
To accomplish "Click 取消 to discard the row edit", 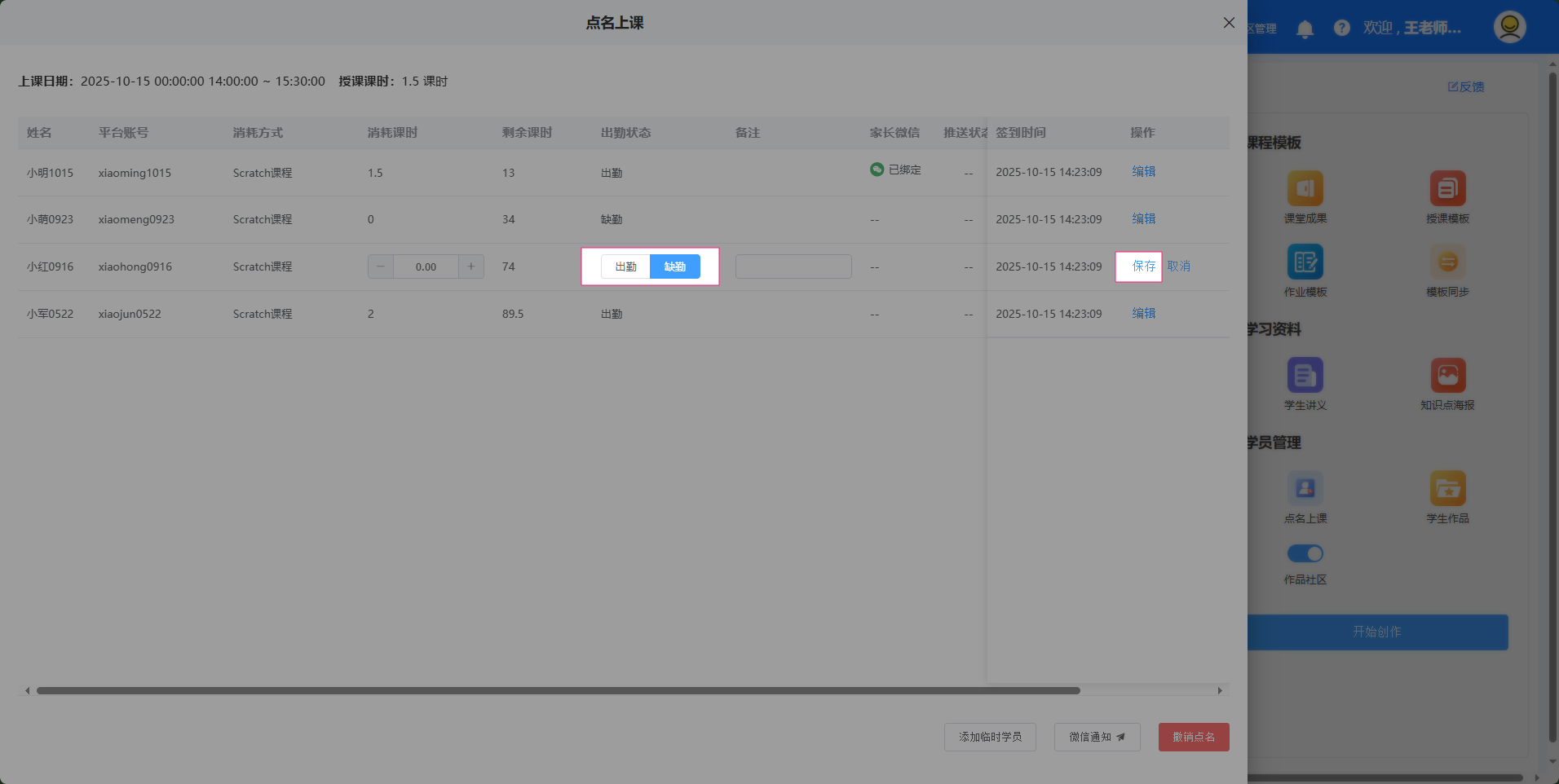I will click(1178, 266).
